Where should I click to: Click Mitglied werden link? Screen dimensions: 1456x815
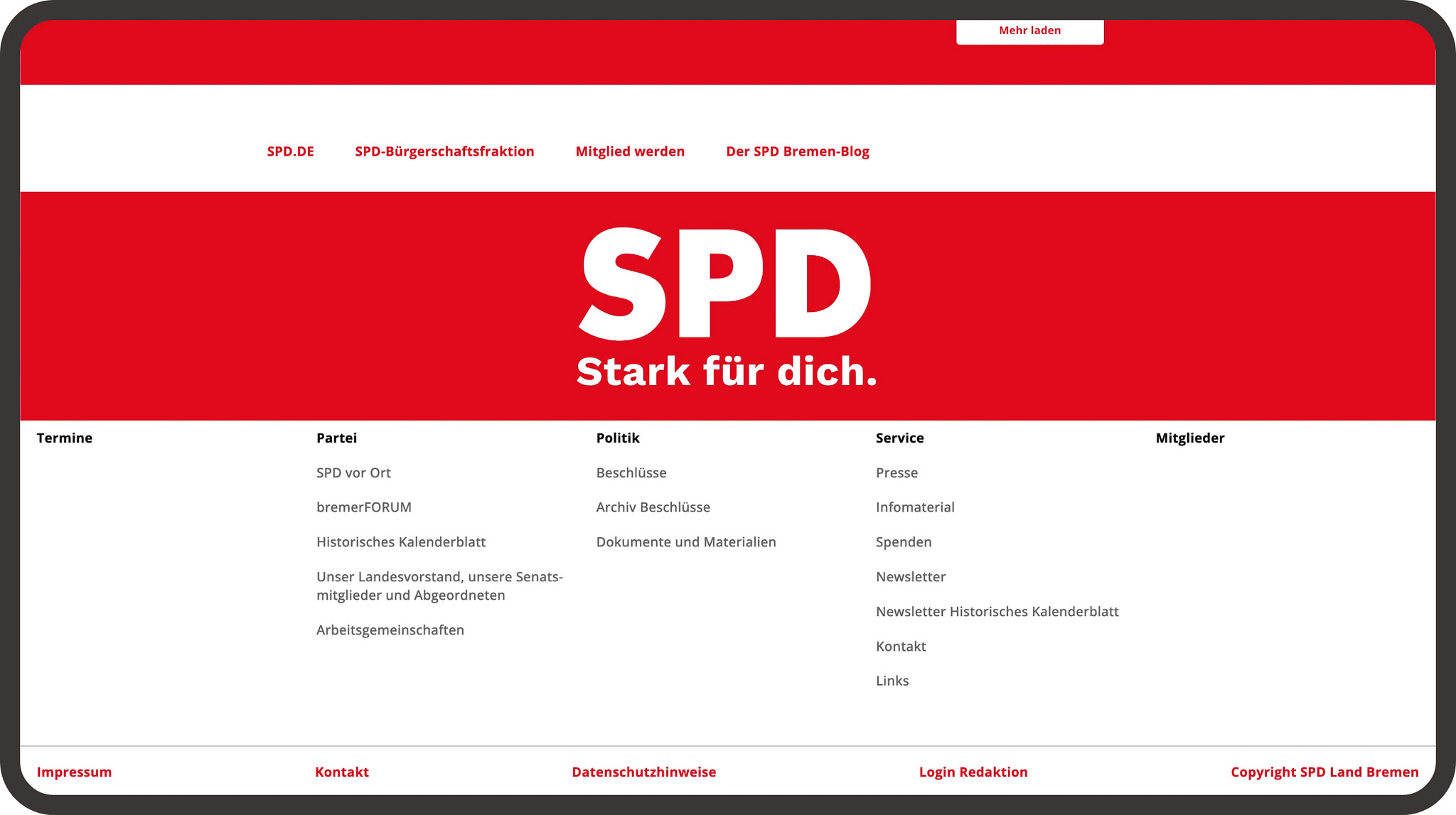point(630,151)
